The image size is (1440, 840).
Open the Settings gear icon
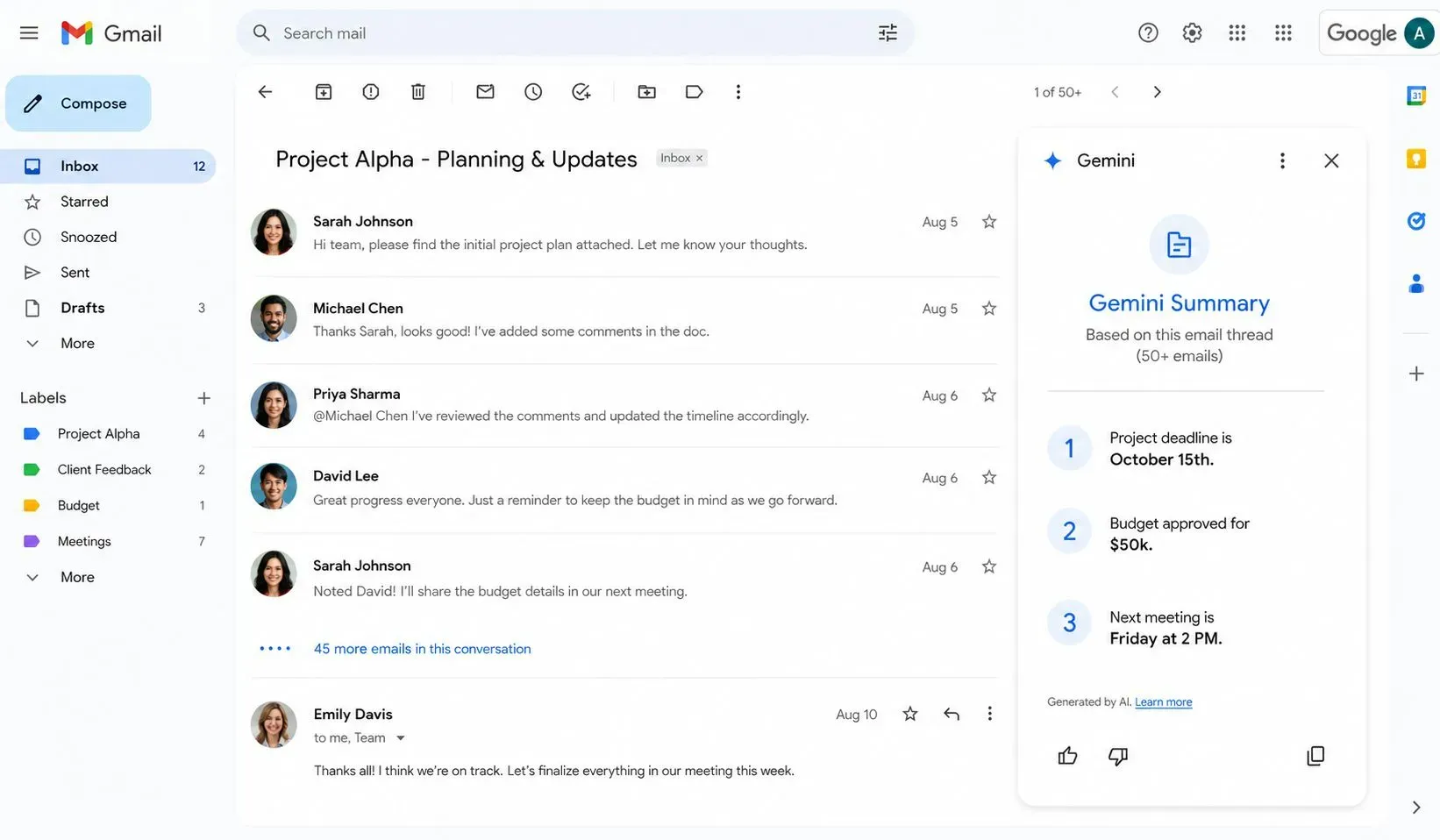1192,33
